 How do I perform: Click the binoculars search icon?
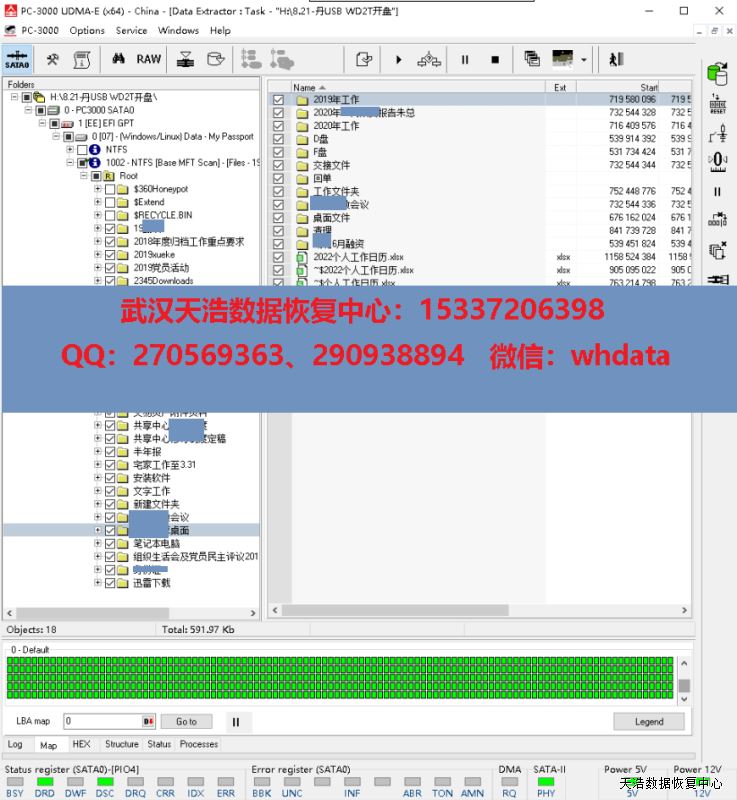coord(118,59)
